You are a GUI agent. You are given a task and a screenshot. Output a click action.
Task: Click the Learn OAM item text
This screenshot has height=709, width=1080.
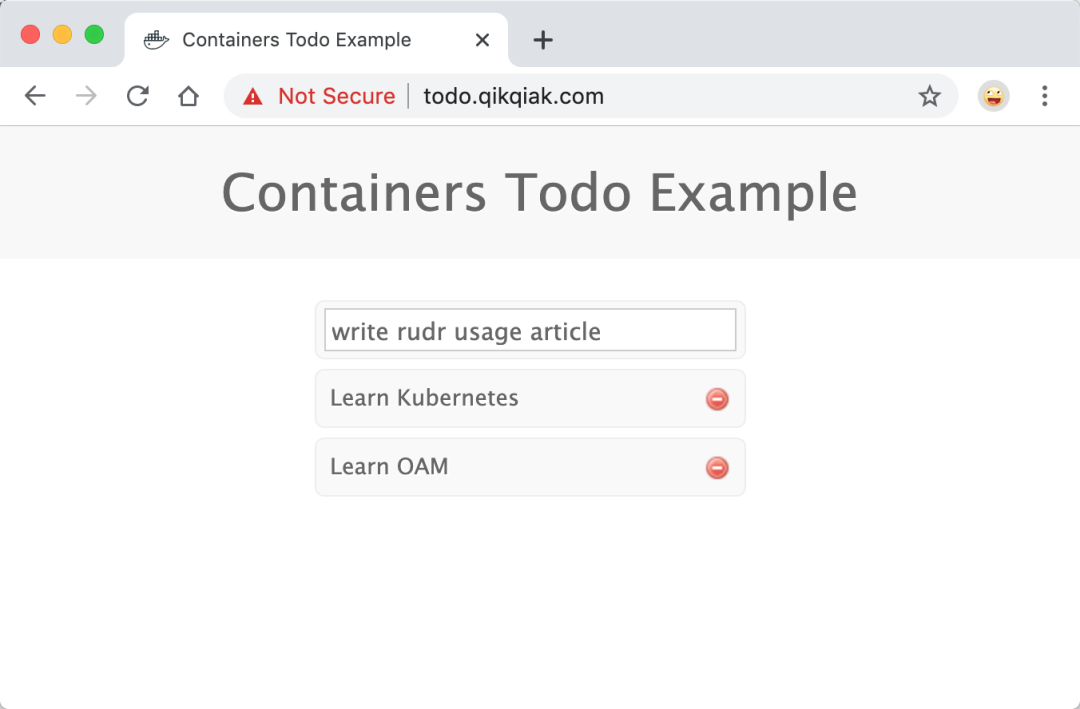(388, 466)
